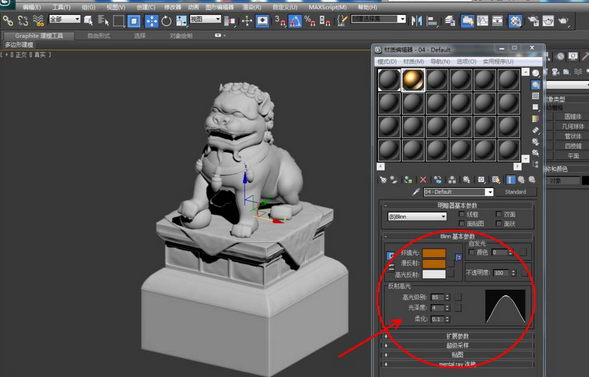
Task: Click the Mirror tool icon
Action: 417,21
